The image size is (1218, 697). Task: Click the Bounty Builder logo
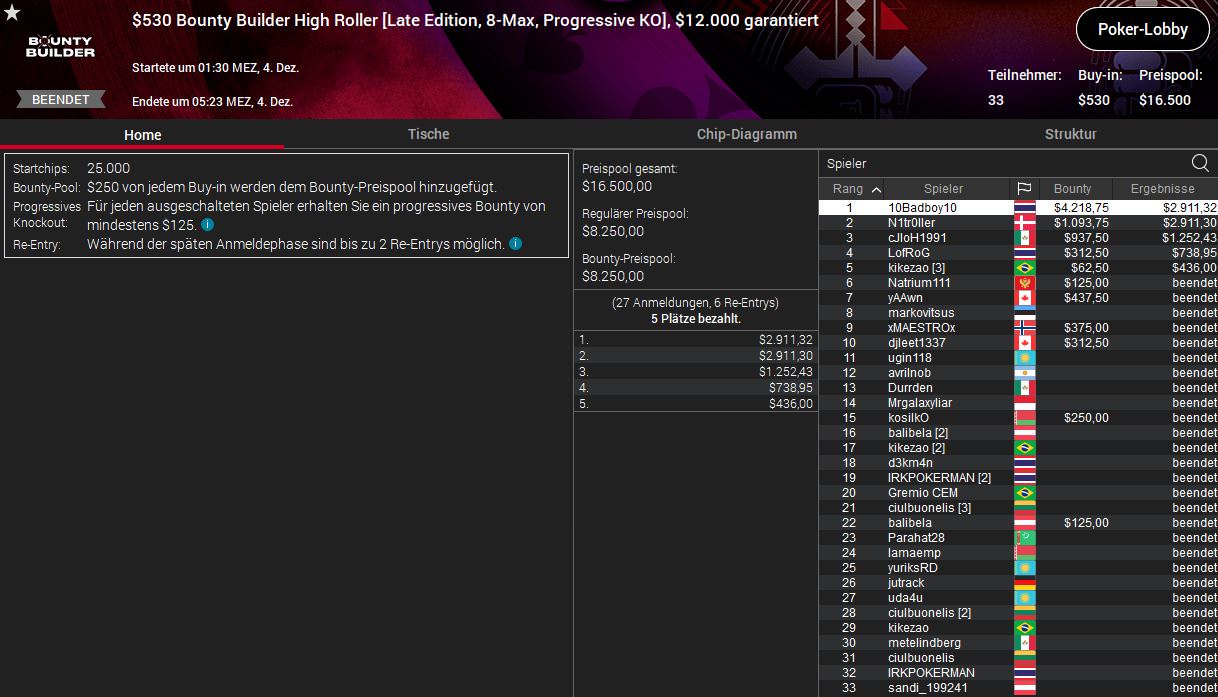point(60,46)
